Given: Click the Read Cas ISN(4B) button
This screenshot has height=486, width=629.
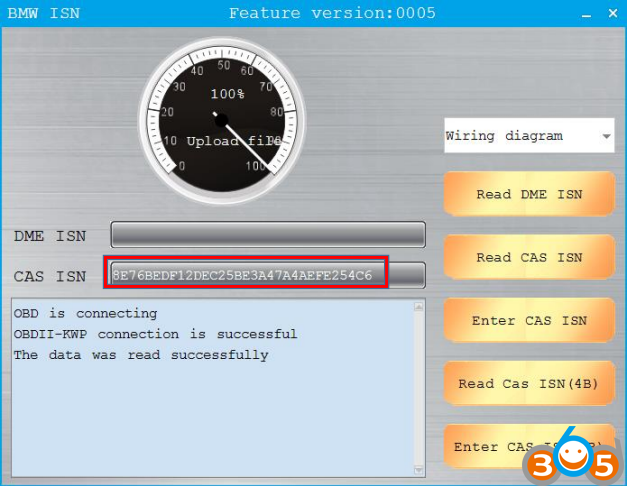Looking at the screenshot, I should click(x=528, y=384).
